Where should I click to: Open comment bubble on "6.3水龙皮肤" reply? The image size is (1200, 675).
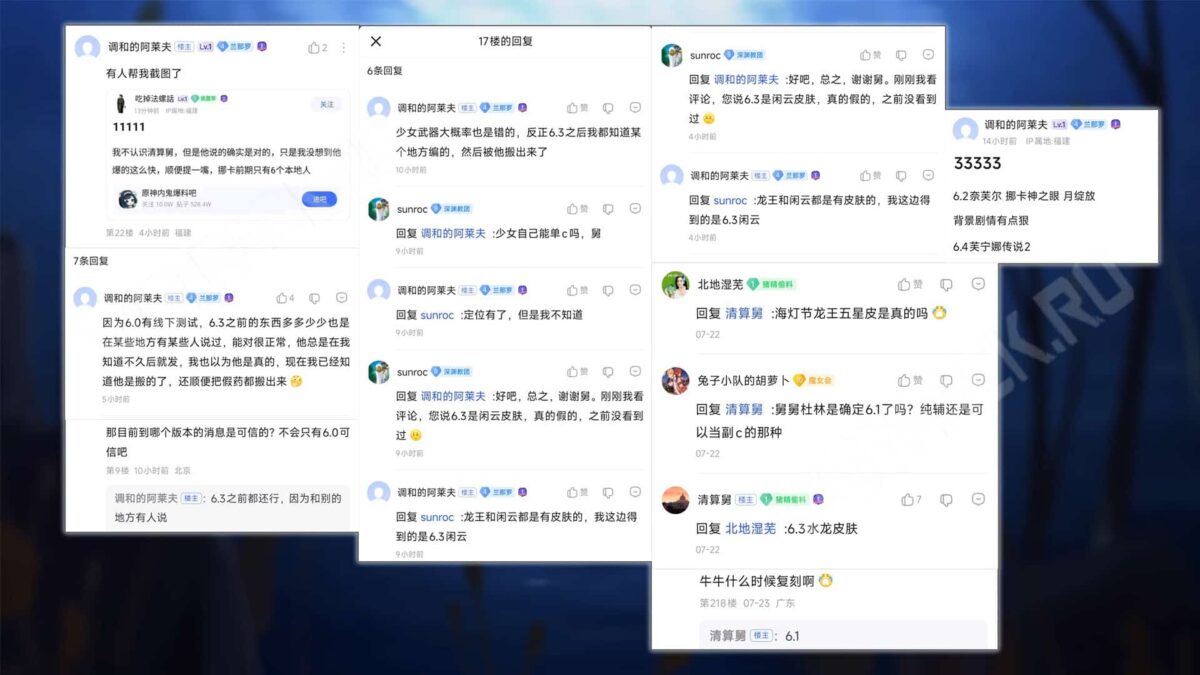pos(978,499)
